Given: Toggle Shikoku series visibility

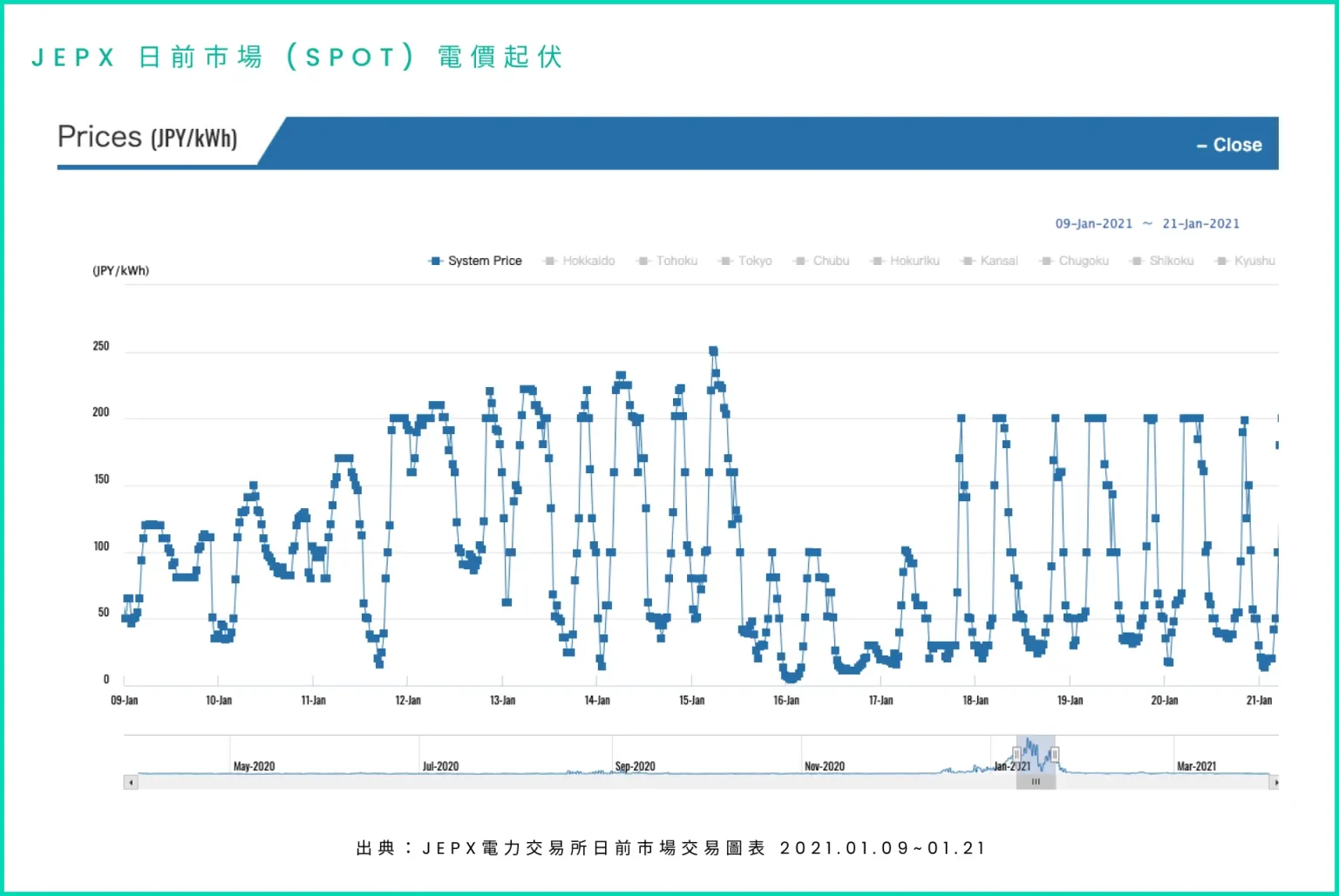Looking at the screenshot, I should click(x=1162, y=261).
